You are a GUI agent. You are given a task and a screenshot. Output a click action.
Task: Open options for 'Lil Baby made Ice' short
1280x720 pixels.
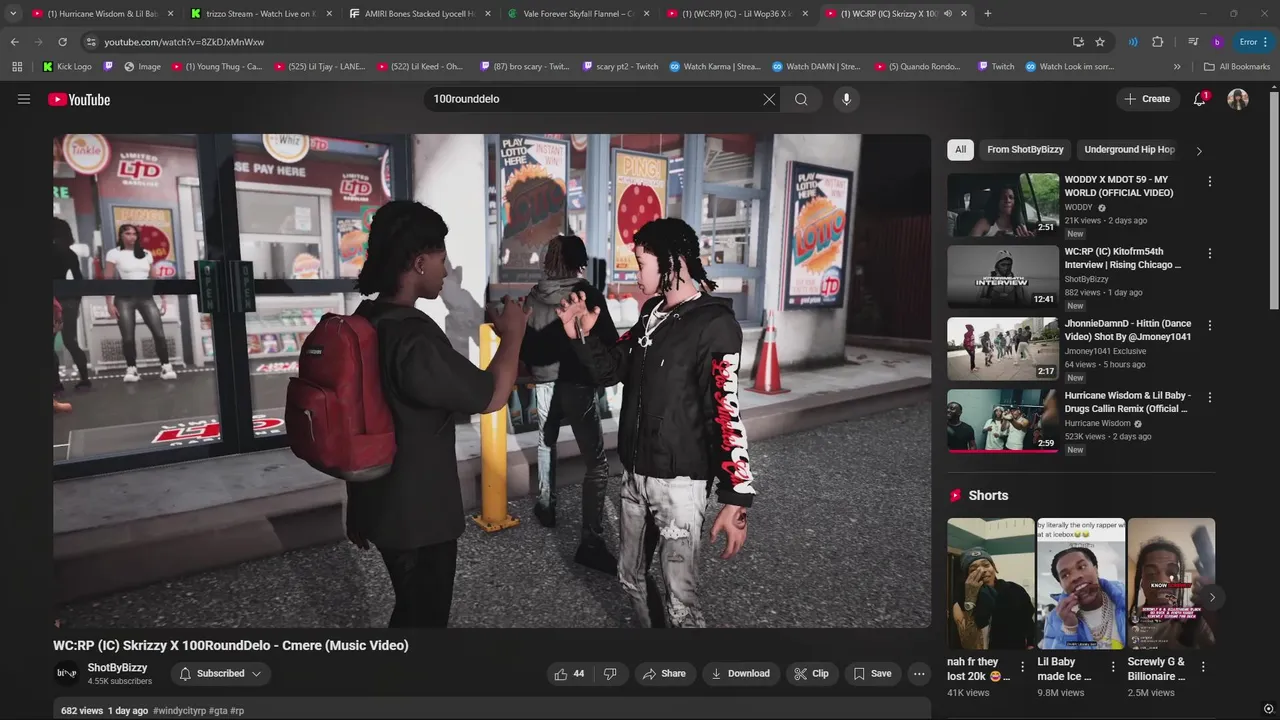(x=1113, y=667)
